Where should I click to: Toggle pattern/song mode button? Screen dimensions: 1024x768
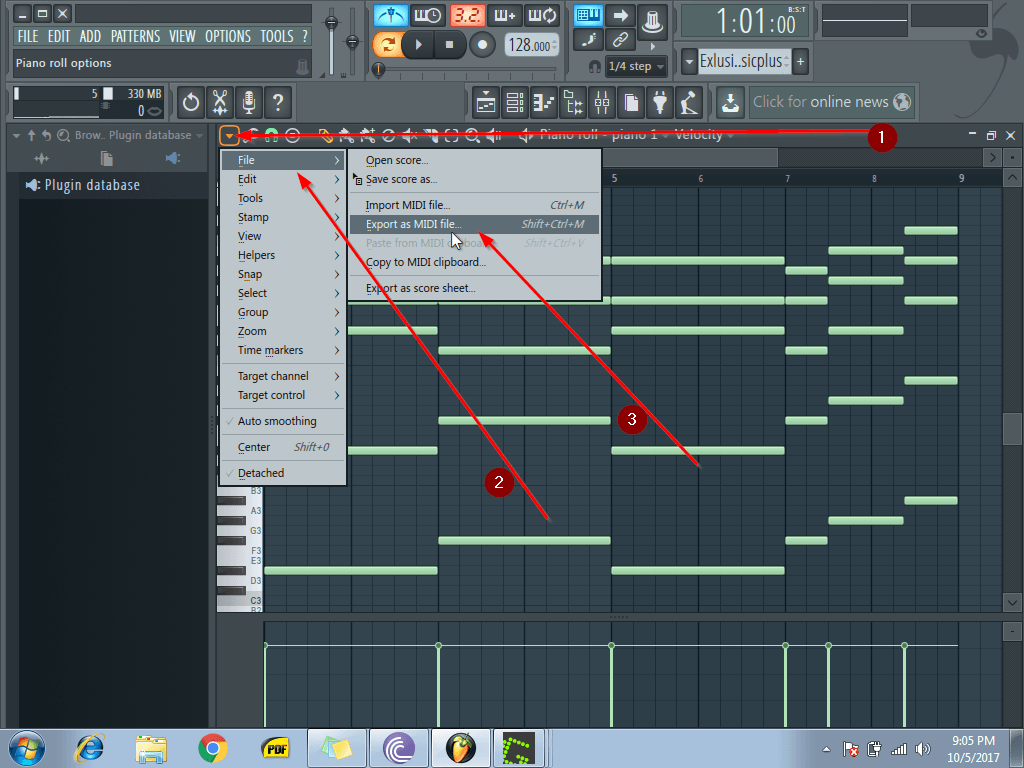point(387,44)
